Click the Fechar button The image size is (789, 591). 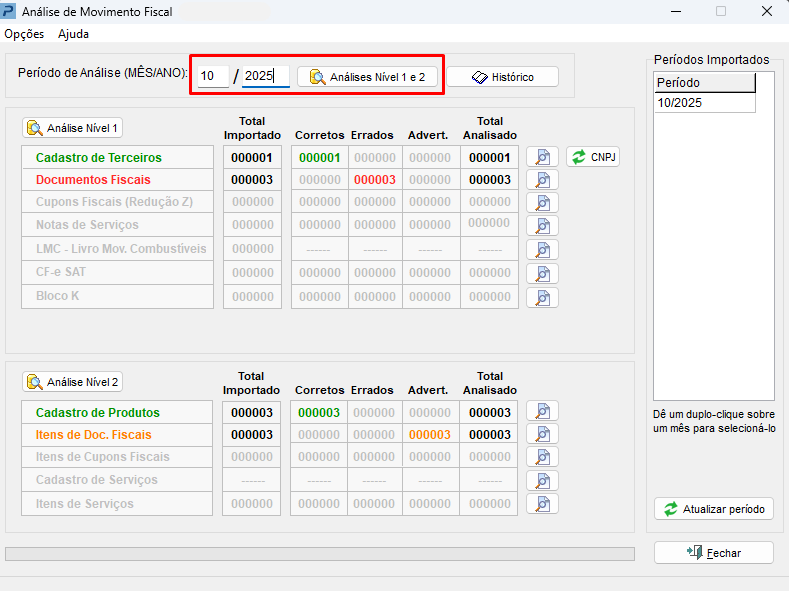[713, 552]
